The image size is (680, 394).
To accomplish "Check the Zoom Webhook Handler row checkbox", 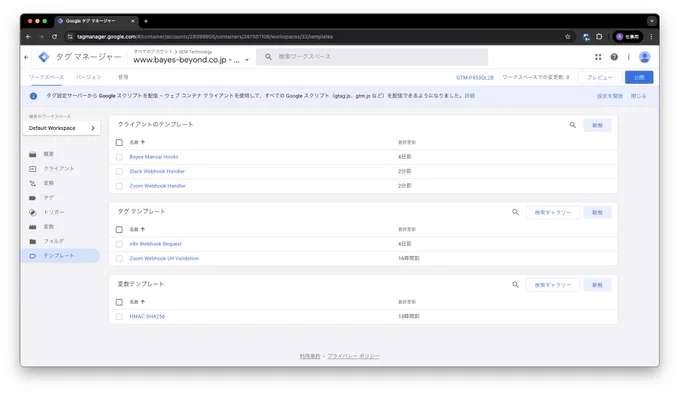I will [x=119, y=186].
